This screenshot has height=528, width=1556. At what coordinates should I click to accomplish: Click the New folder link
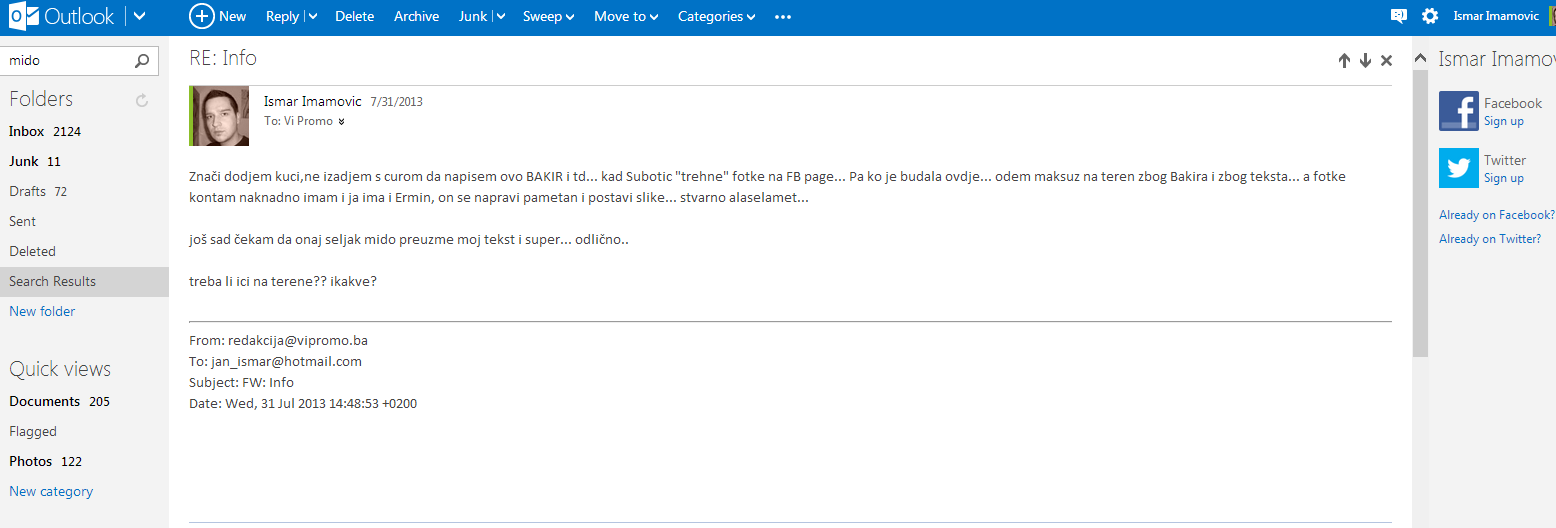tap(42, 311)
